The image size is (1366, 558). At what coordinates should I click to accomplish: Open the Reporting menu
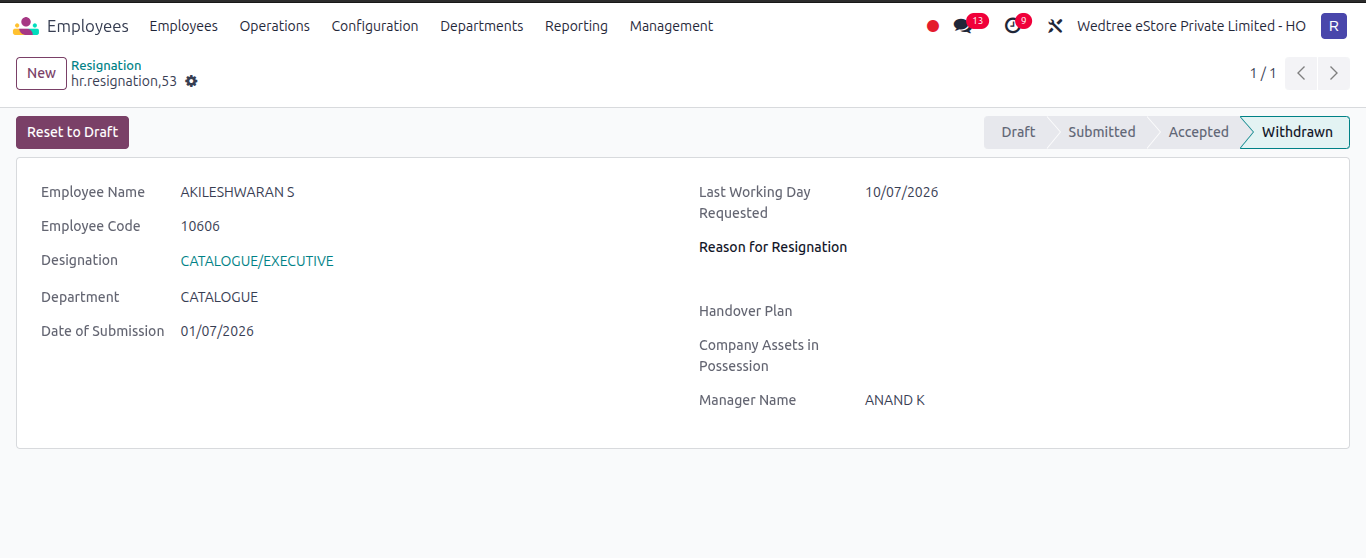[x=576, y=26]
